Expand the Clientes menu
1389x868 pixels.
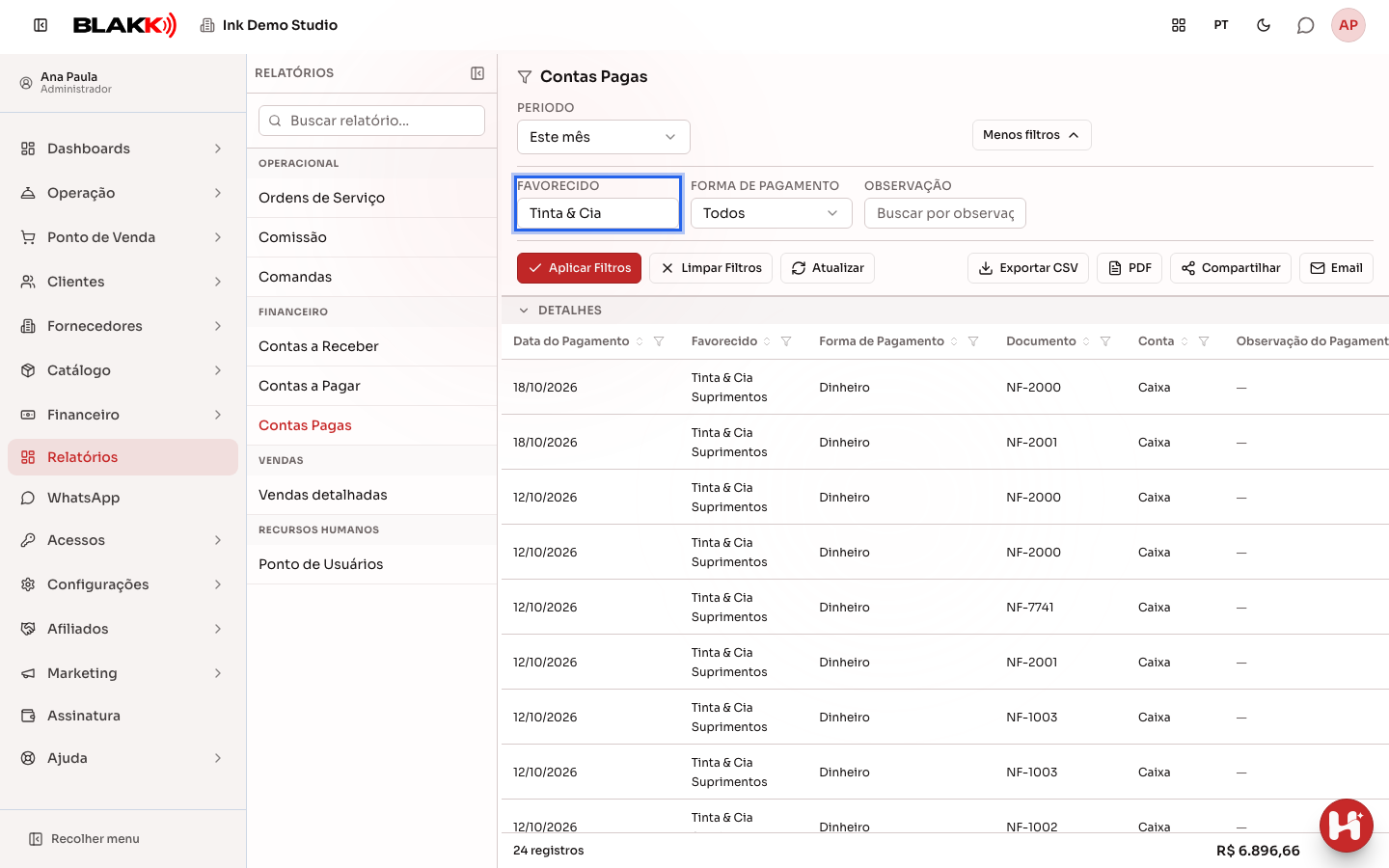(x=123, y=282)
